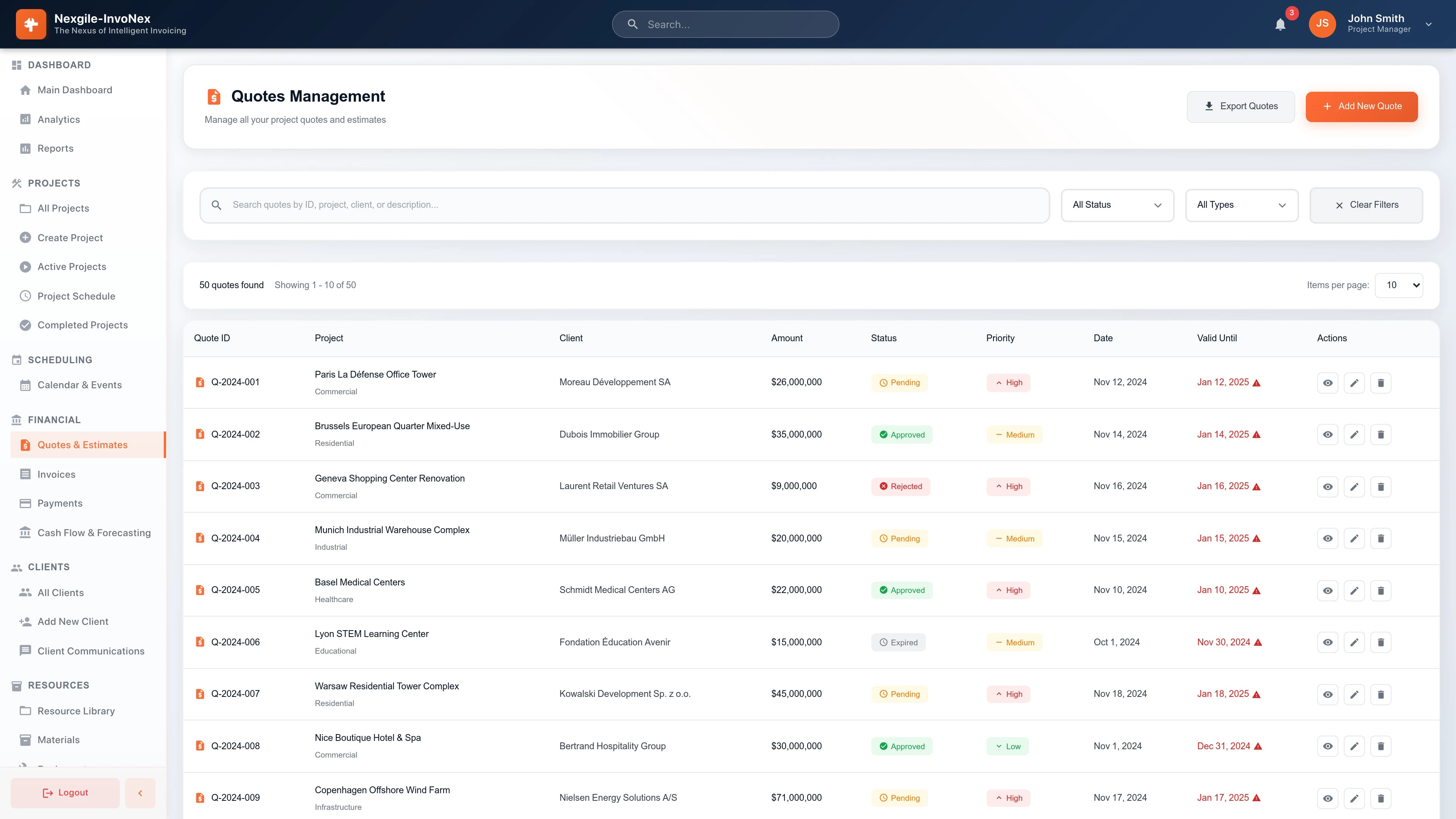Open the All Status filter dropdown
Image resolution: width=1456 pixels, height=819 pixels.
1117,205
